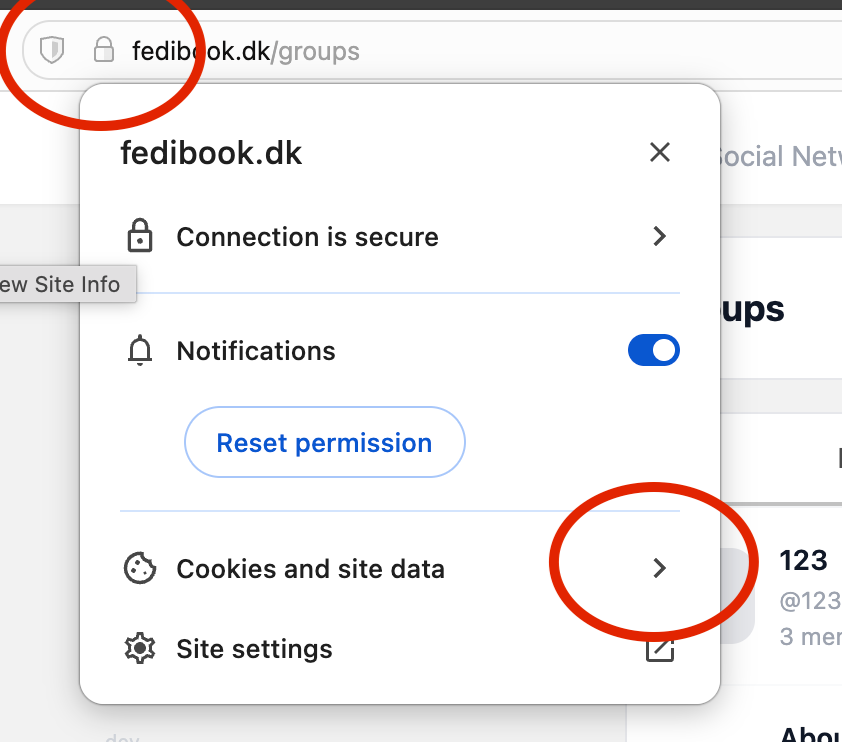The height and width of the screenshot is (742, 842).
Task: Open the 123 group link
Action: (x=803, y=561)
